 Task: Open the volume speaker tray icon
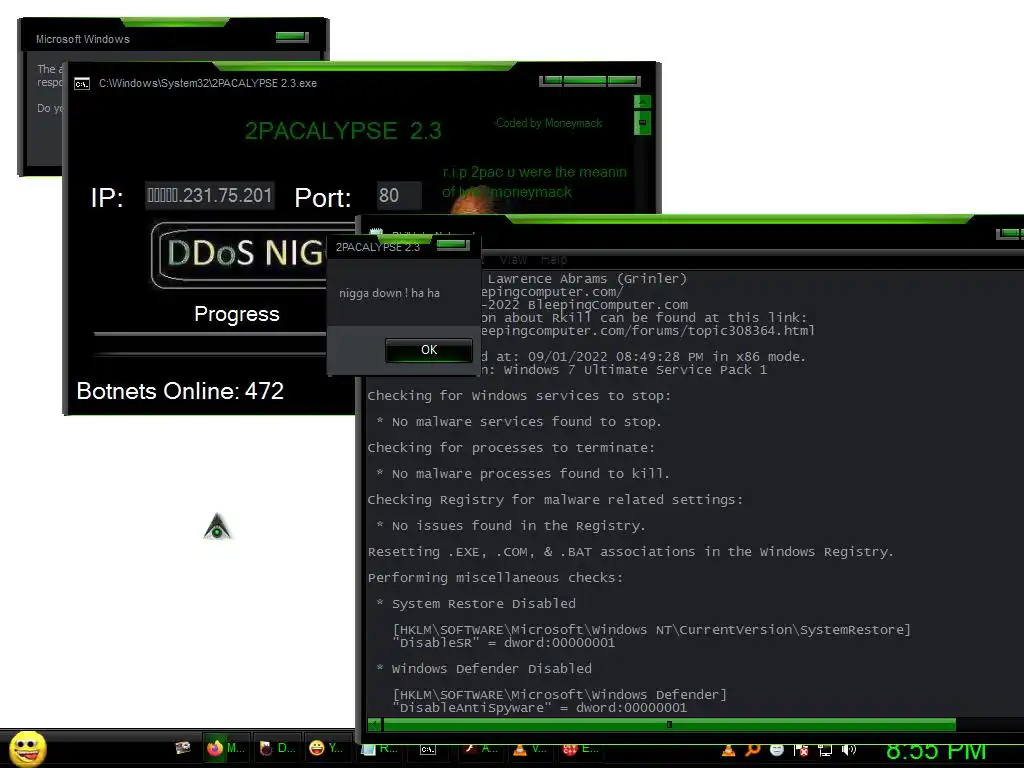click(x=848, y=750)
